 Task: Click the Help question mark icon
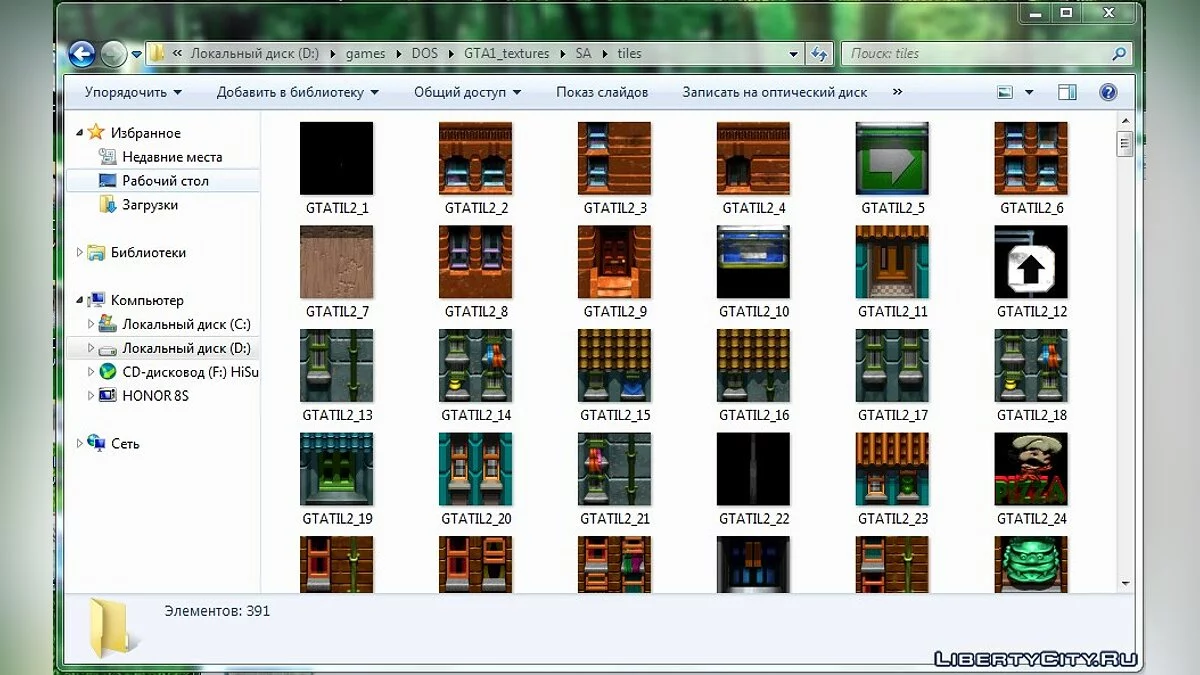(x=1108, y=92)
